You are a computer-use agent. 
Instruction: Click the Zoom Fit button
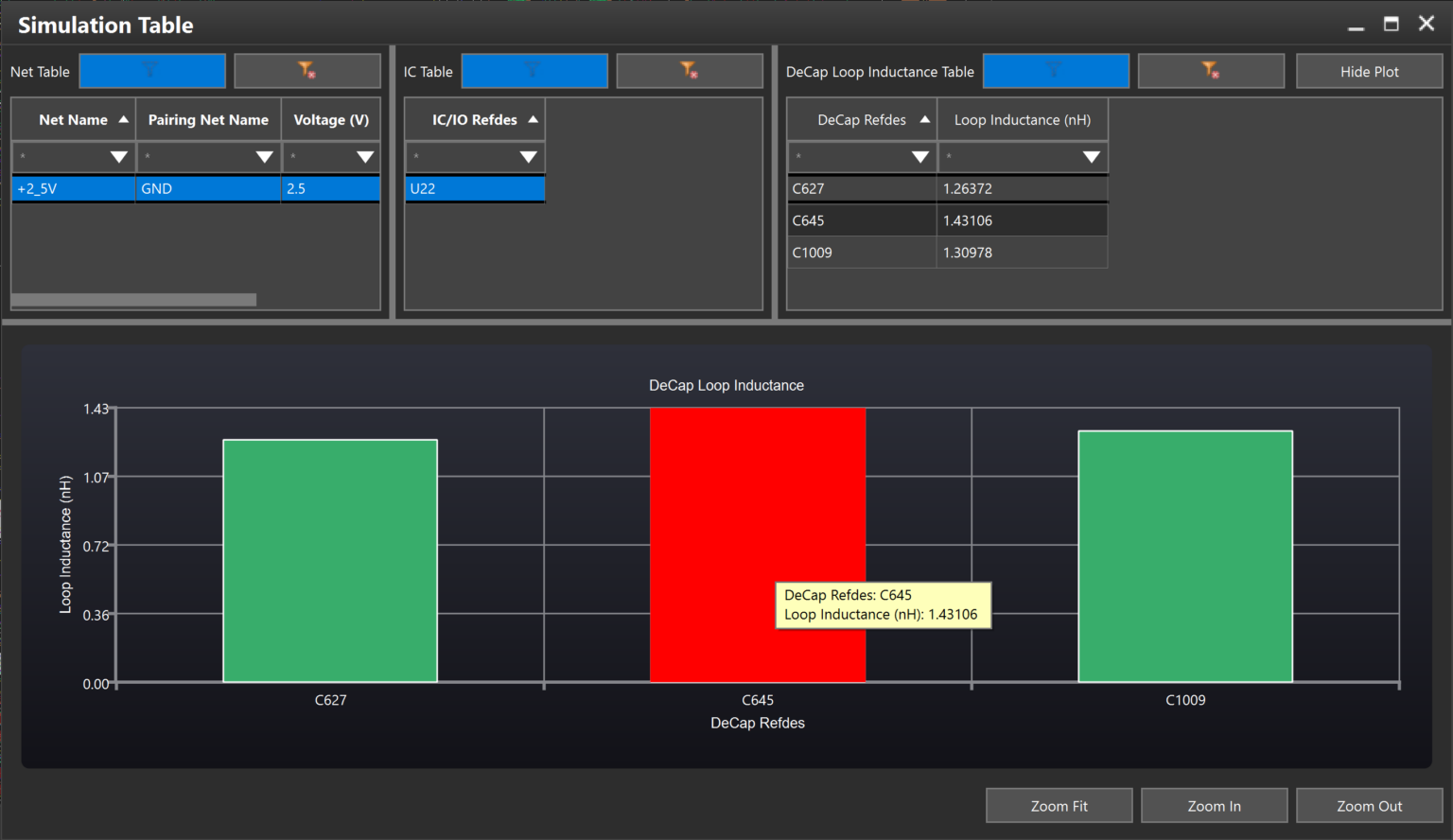pyautogui.click(x=1059, y=805)
